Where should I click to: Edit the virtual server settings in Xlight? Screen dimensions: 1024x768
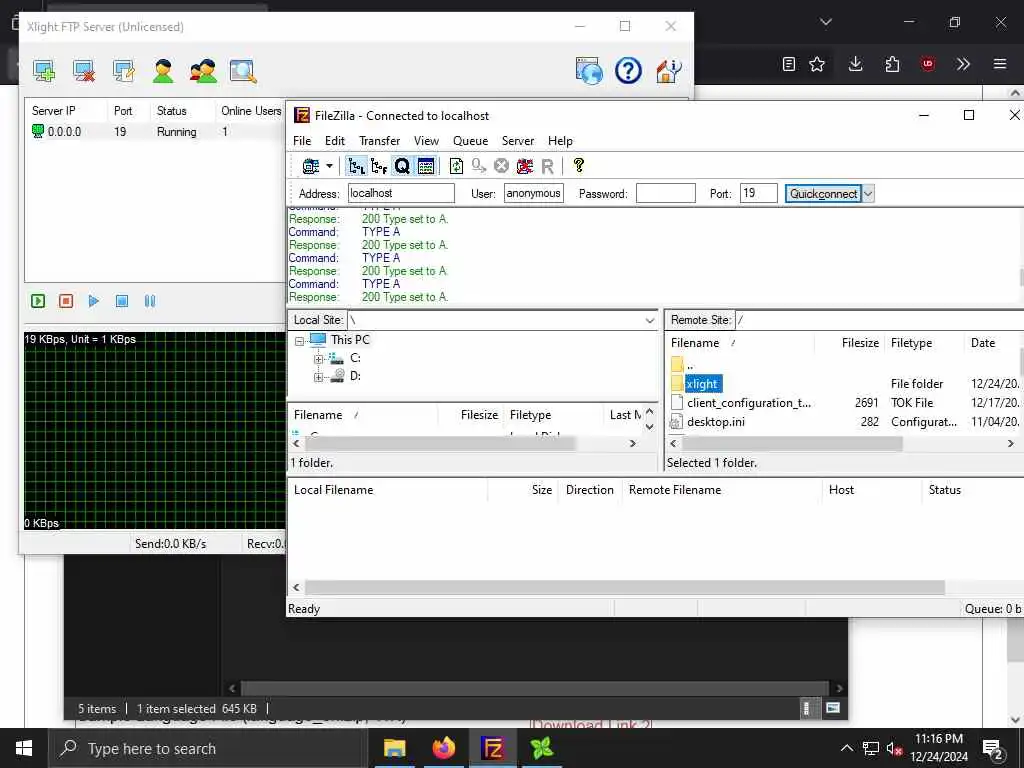click(x=123, y=71)
